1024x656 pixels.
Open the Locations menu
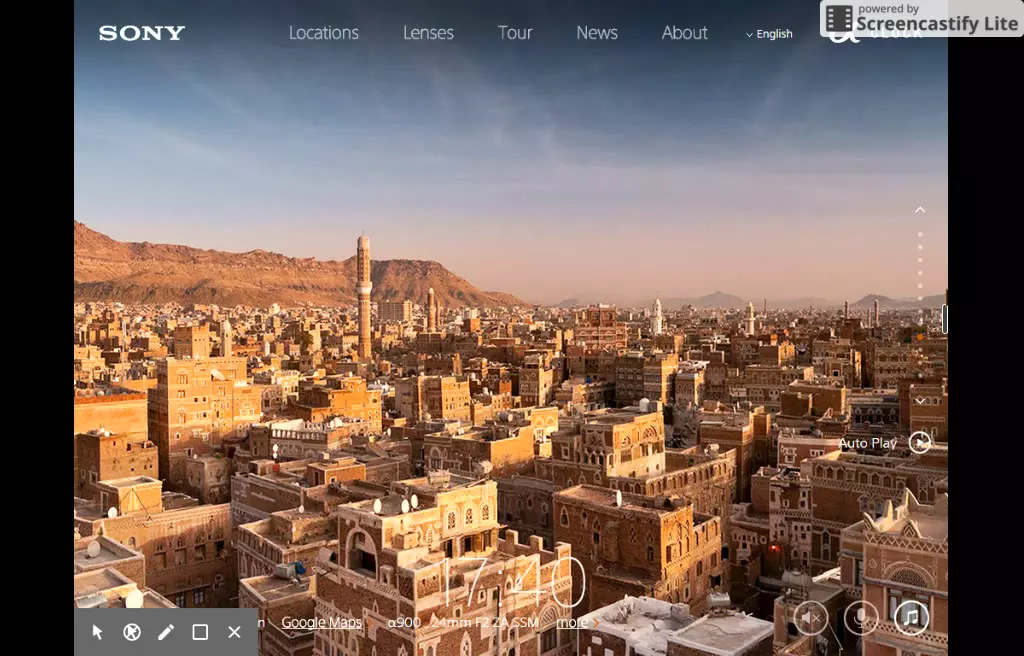tap(323, 33)
